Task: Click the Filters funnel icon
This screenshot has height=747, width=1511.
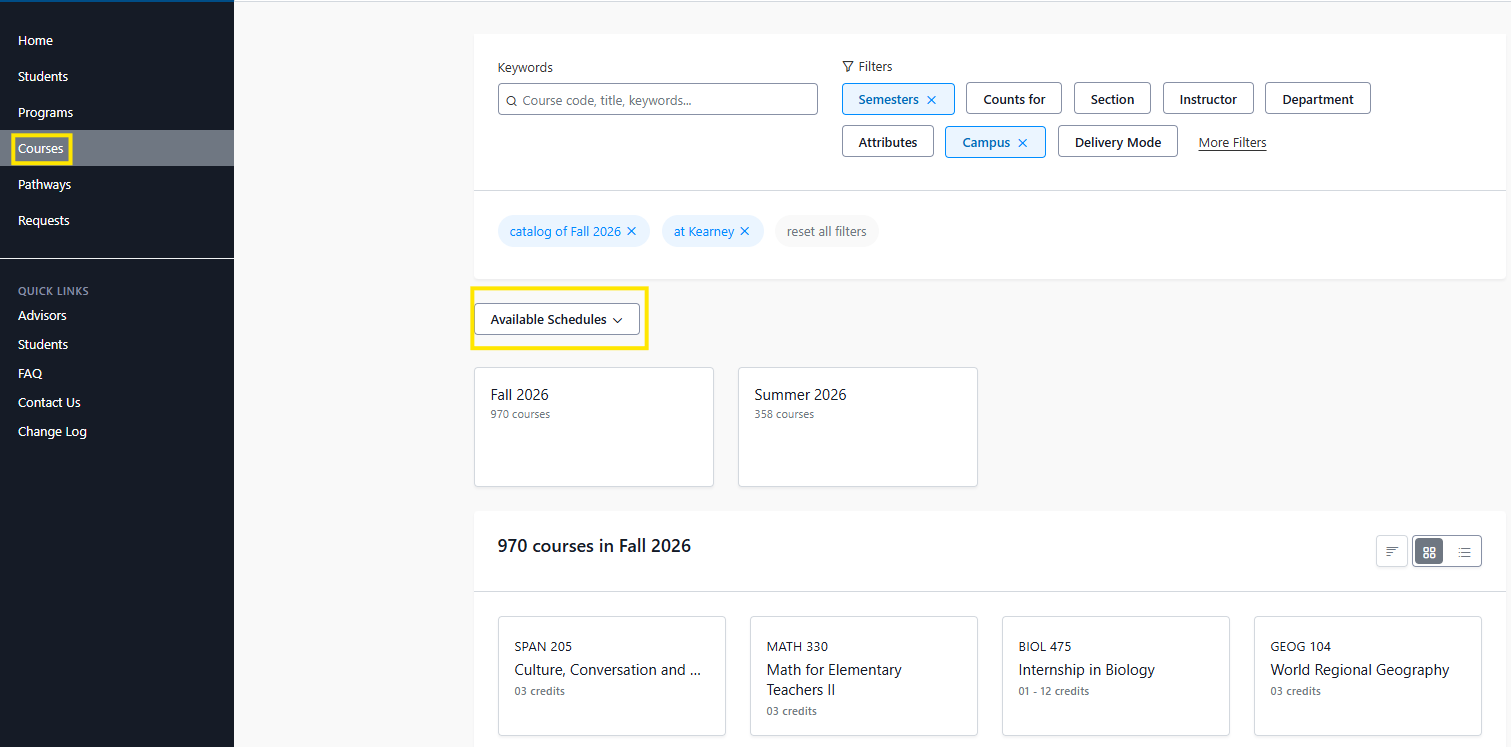Action: coord(848,67)
